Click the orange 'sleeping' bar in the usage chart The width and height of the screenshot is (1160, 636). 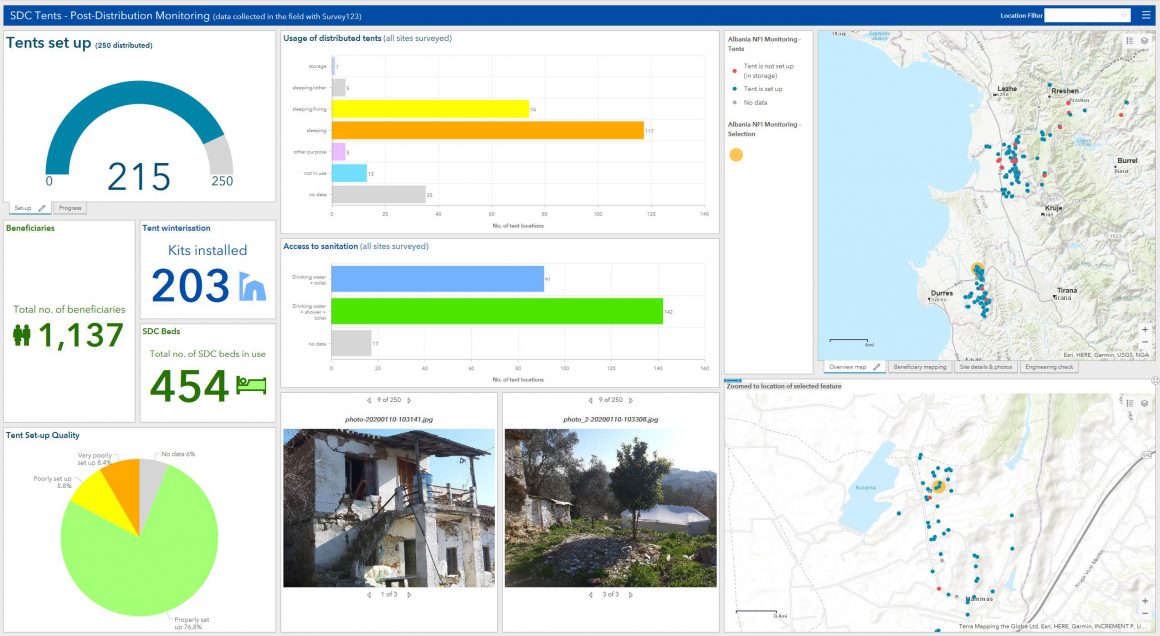pyautogui.click(x=487, y=130)
